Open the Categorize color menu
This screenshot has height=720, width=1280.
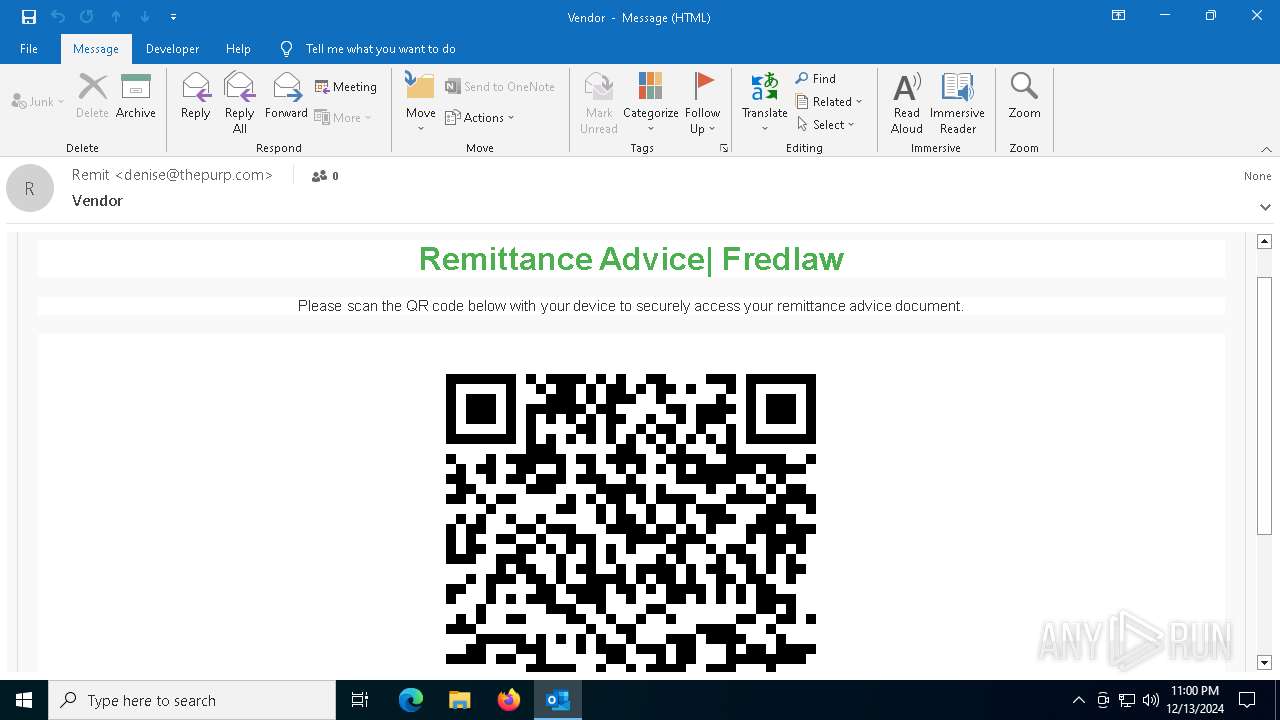pyautogui.click(x=651, y=102)
